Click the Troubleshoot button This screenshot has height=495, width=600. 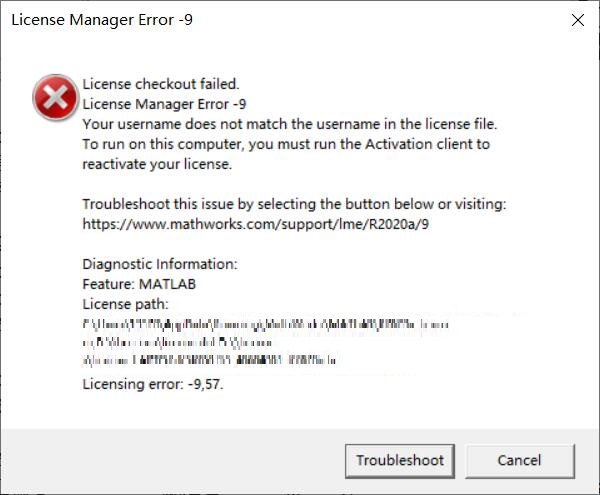400,460
